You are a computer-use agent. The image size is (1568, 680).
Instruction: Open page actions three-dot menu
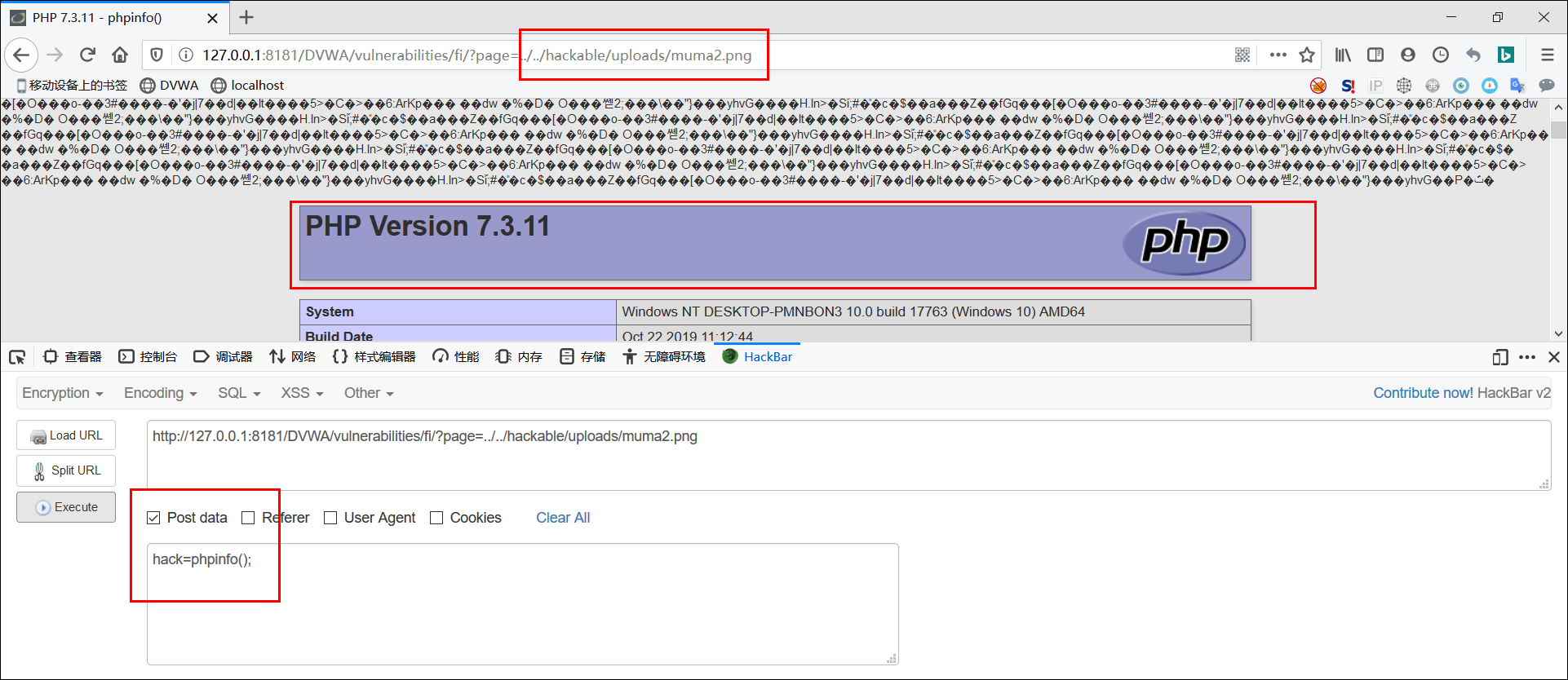pyautogui.click(x=1278, y=55)
